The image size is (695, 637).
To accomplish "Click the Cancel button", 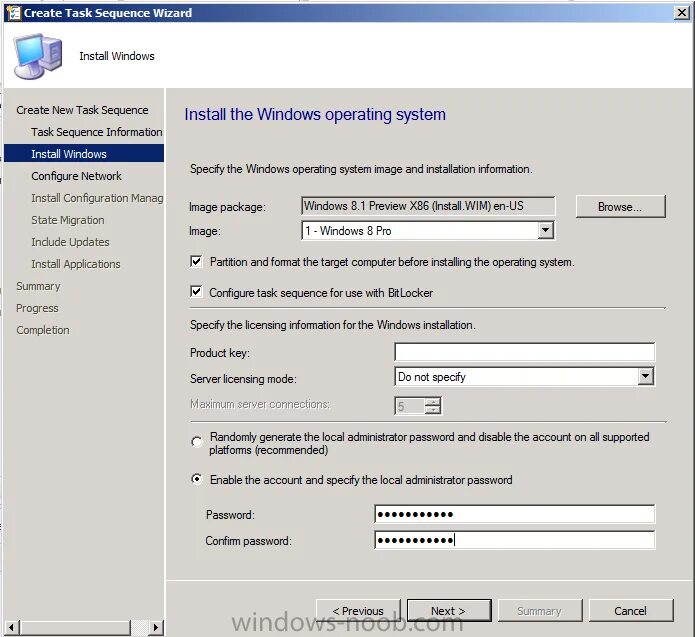I will point(631,611).
